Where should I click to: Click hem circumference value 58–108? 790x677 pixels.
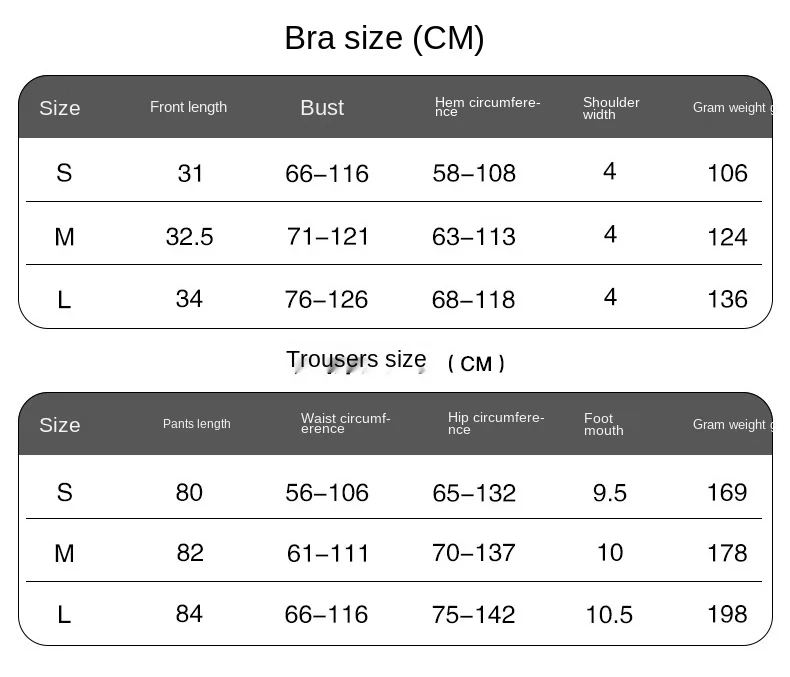(474, 173)
